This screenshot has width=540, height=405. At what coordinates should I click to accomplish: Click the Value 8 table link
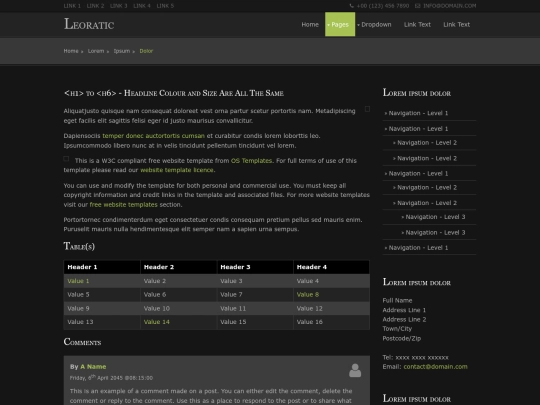click(x=308, y=294)
